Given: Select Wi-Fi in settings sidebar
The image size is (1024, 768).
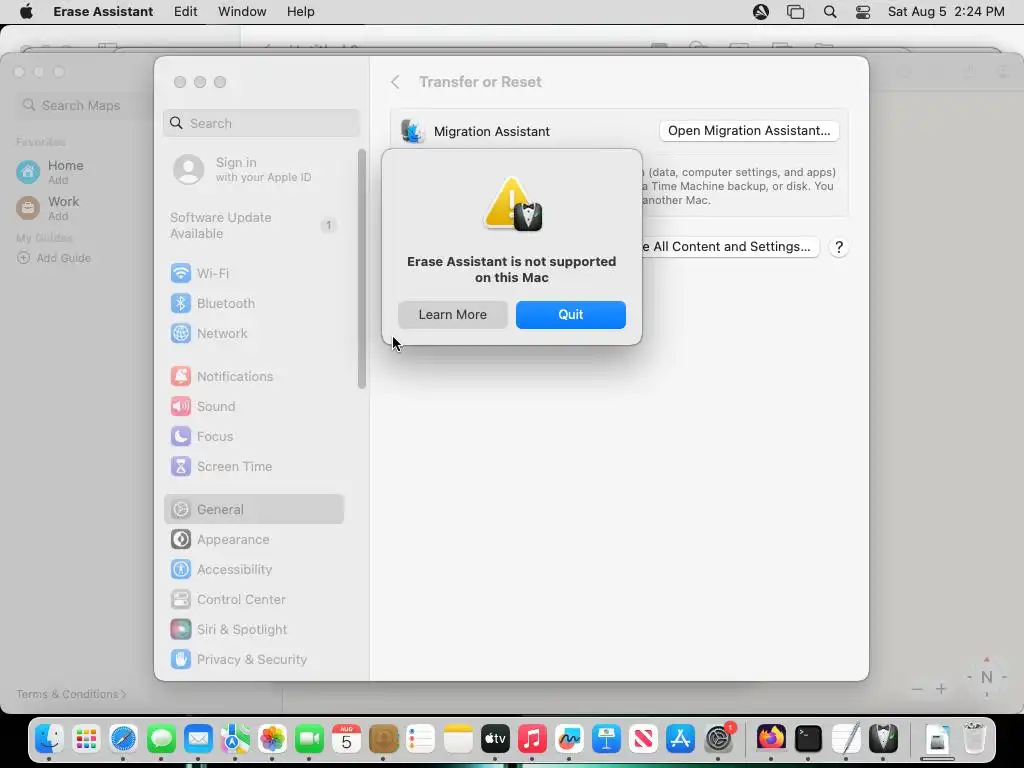Looking at the screenshot, I should pos(253,273).
